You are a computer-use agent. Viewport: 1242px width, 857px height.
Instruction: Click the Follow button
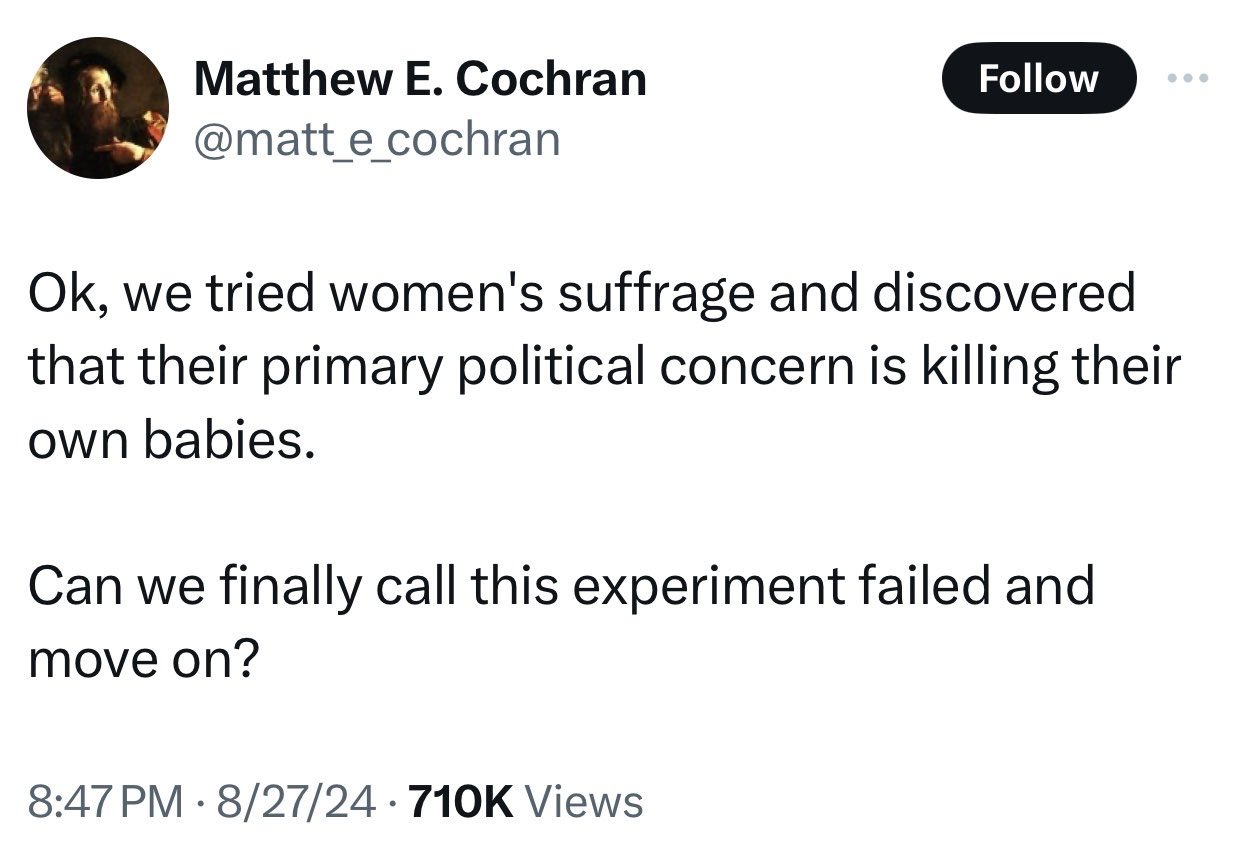click(x=1038, y=78)
